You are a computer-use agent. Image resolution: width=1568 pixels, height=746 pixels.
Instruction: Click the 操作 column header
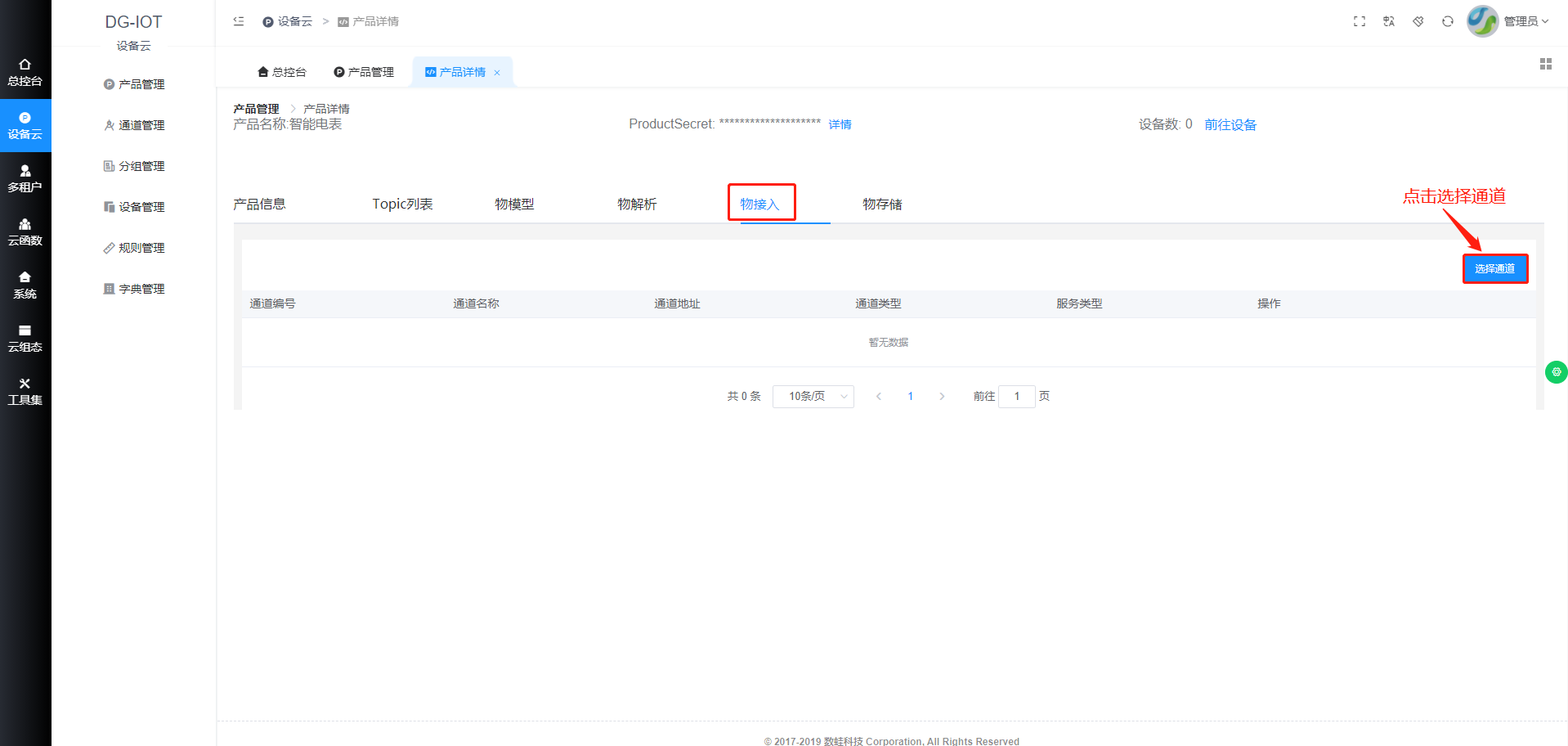click(x=1269, y=303)
